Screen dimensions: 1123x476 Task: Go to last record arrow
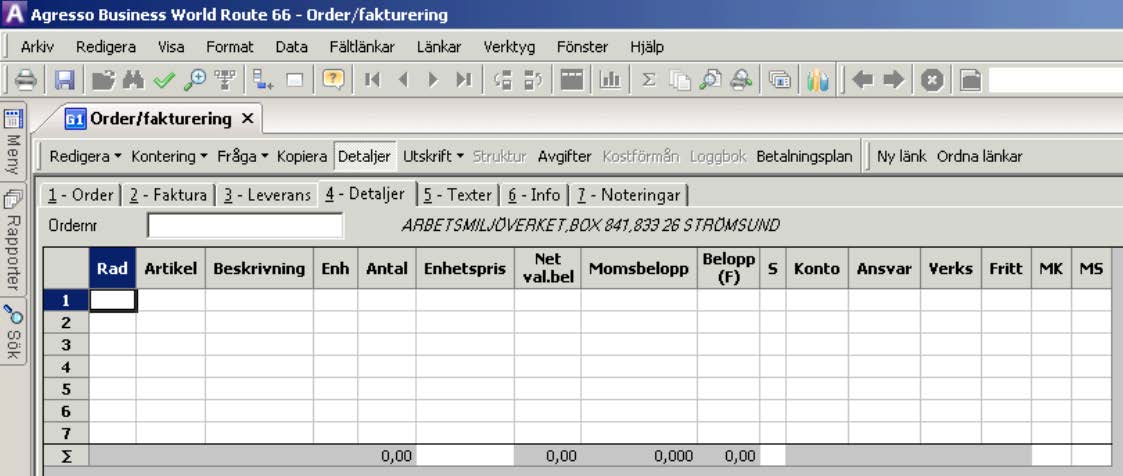tap(464, 79)
